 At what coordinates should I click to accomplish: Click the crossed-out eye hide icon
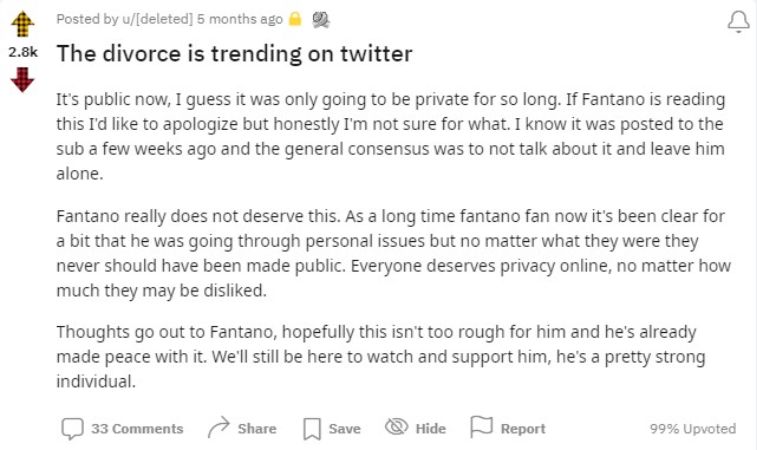(x=396, y=427)
